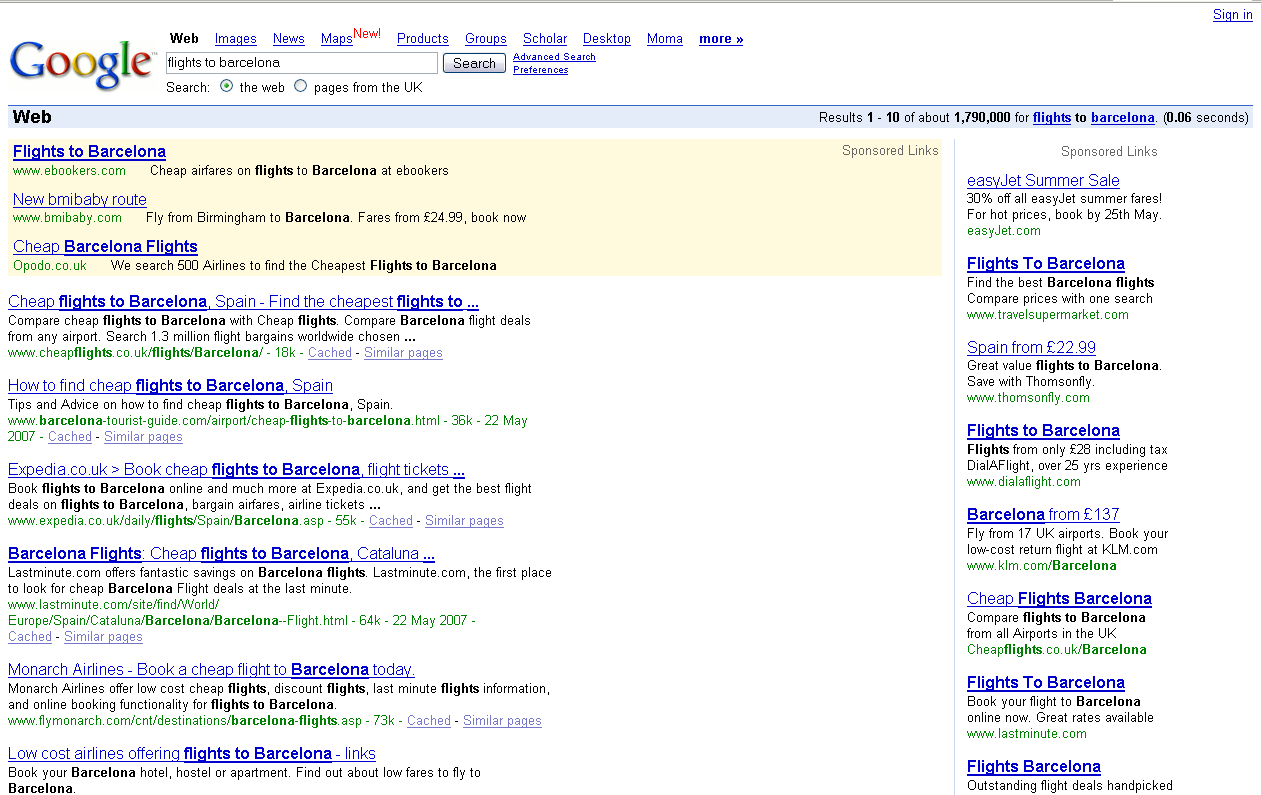Screen dimensions: 1261x795
Task: Open the "New bmibaby route" sponsored link
Action: pos(80,199)
